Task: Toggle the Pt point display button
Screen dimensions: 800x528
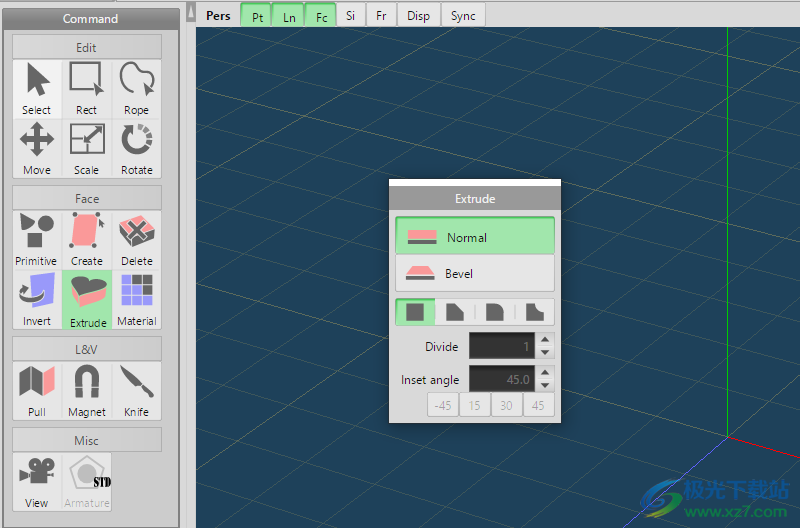Action: [258, 16]
